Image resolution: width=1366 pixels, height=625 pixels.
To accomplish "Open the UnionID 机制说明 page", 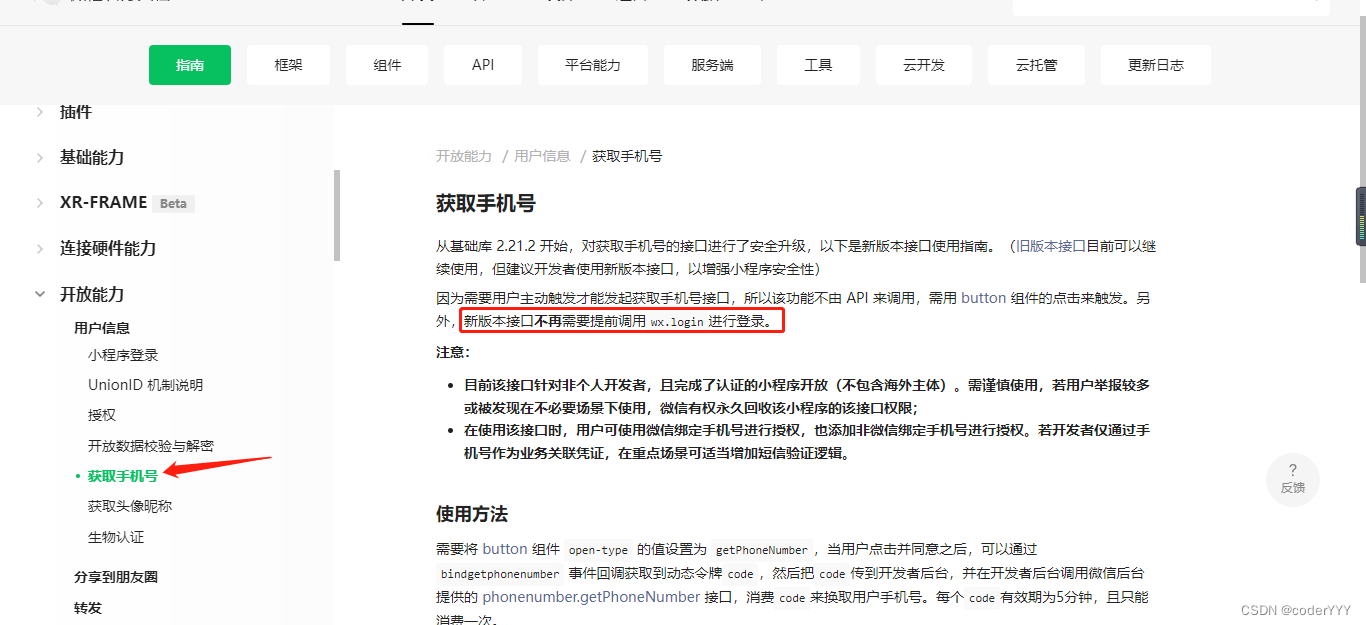I will [x=145, y=385].
